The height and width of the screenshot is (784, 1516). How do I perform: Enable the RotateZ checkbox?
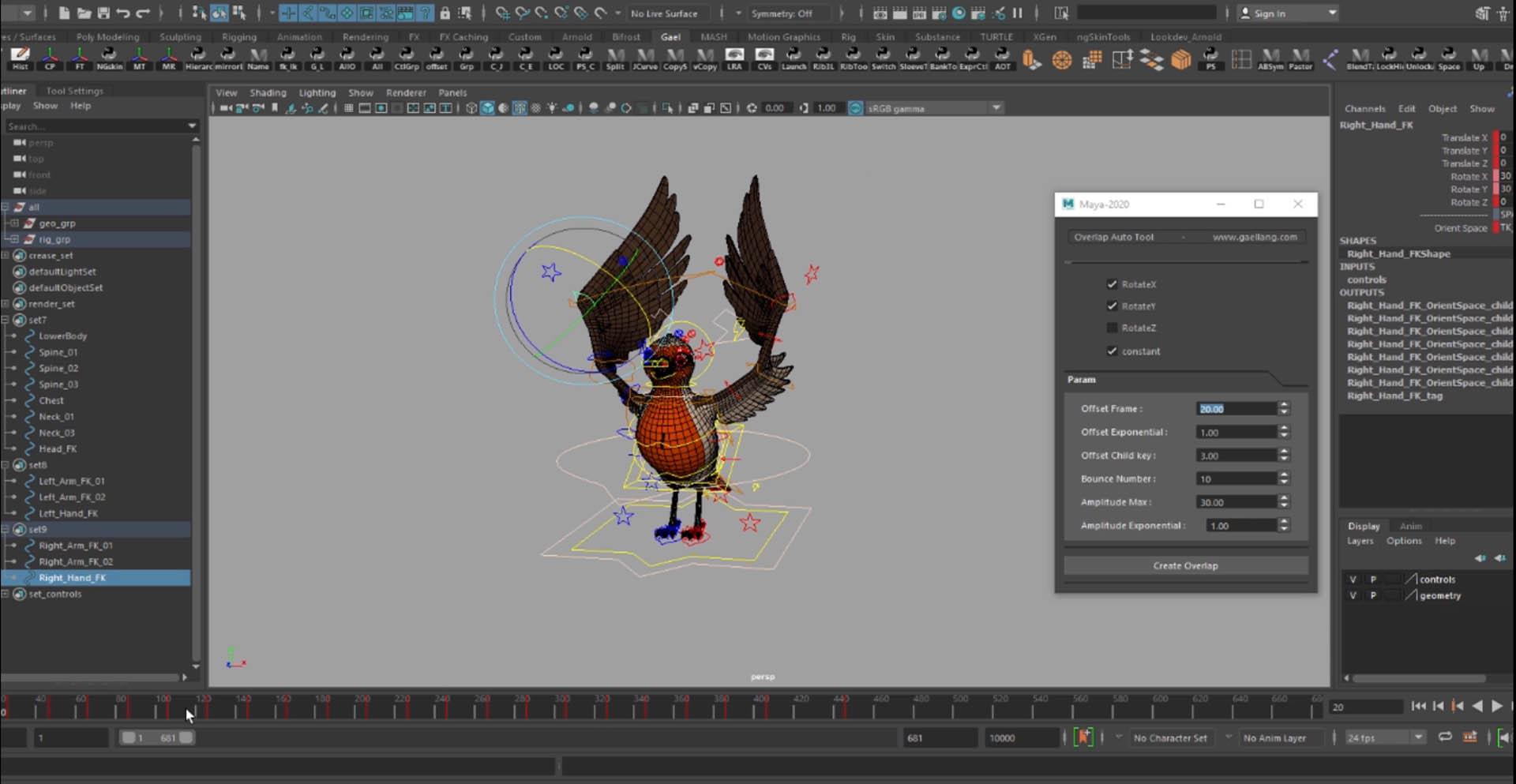tap(1112, 328)
